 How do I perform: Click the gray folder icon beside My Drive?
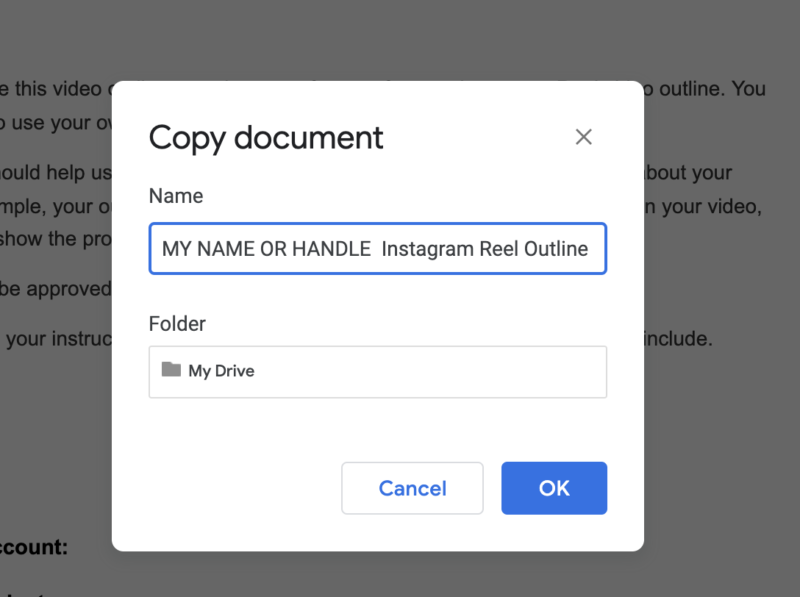[x=171, y=369]
